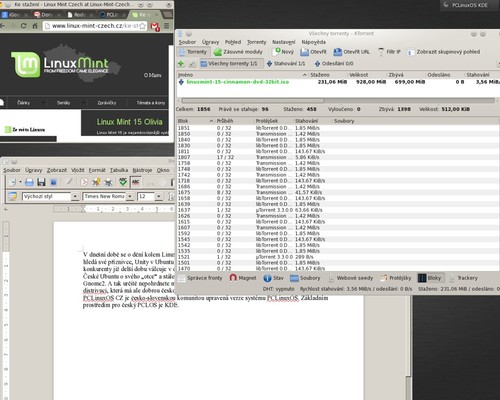
Task: Click the Linux Mint logo on website
Action: click(x=60, y=64)
